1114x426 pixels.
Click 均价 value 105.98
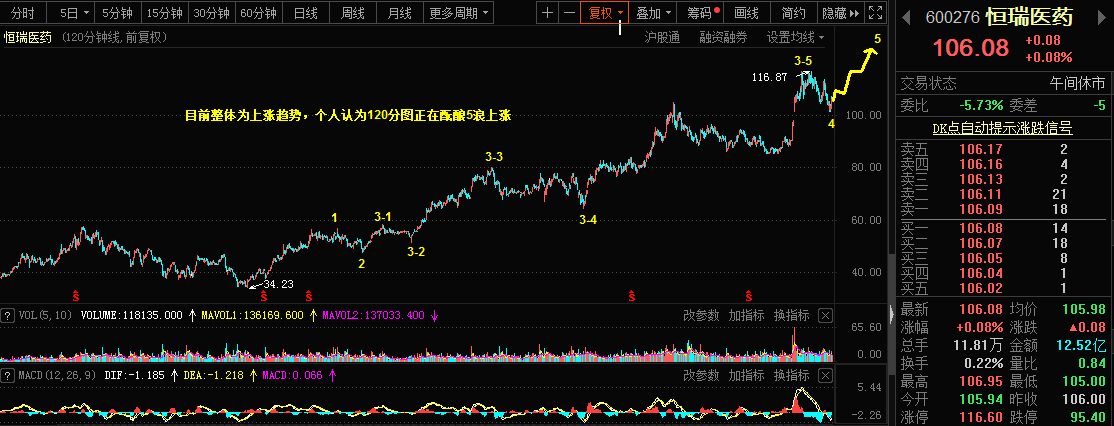[1085, 310]
